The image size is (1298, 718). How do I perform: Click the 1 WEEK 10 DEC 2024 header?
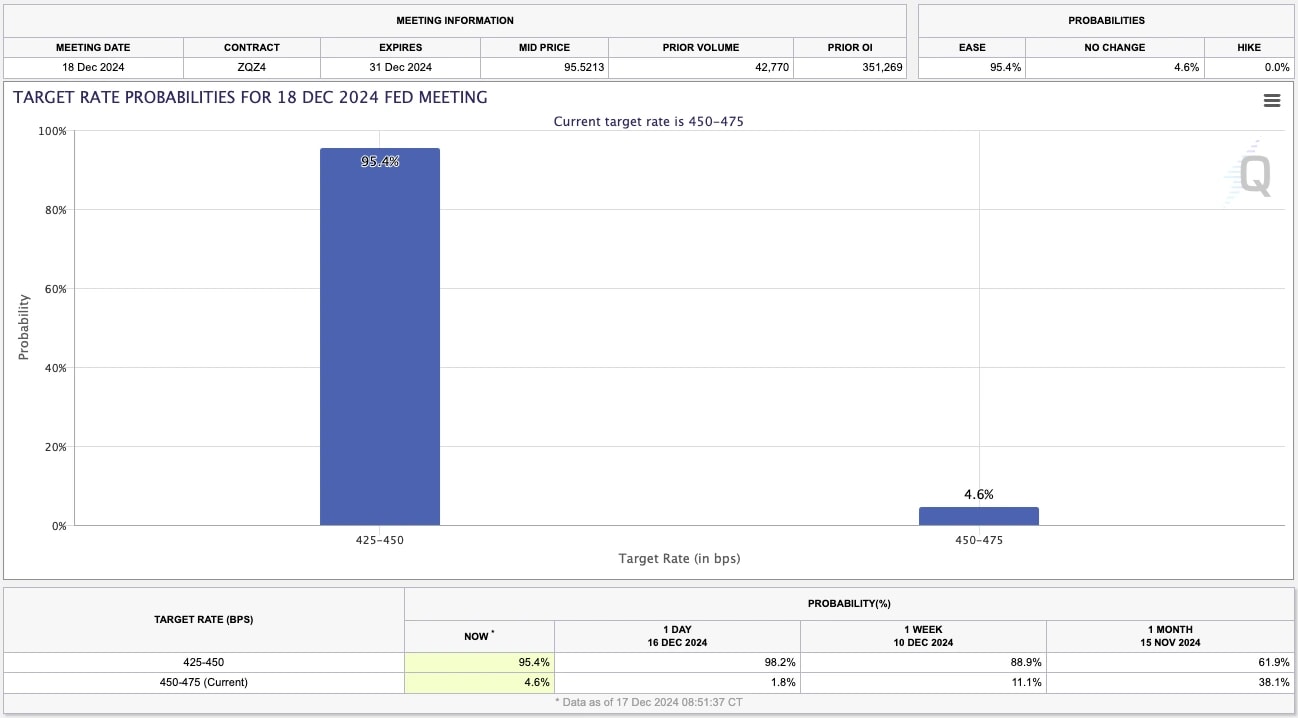click(x=922, y=635)
